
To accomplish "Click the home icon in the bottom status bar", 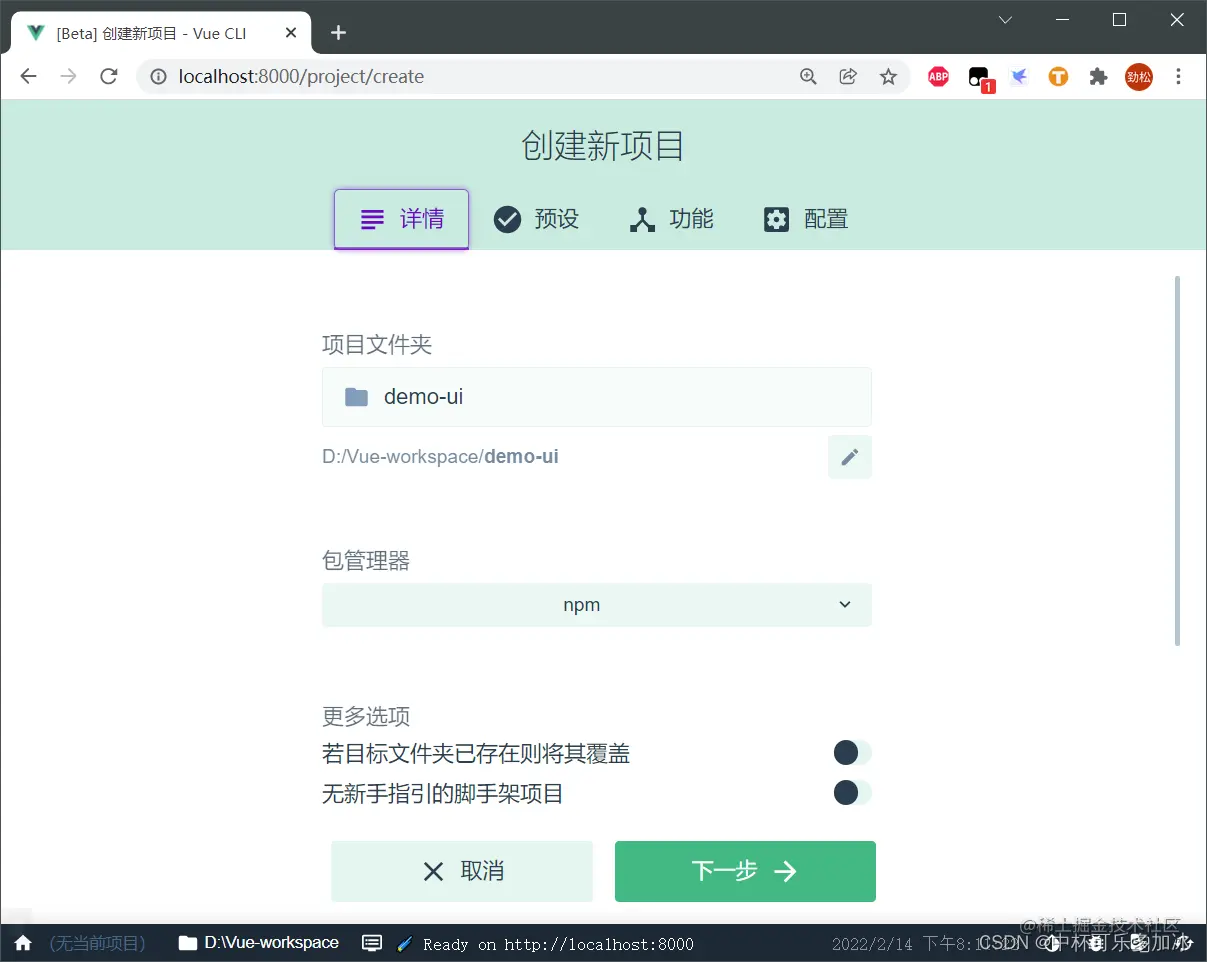I will pos(22,943).
